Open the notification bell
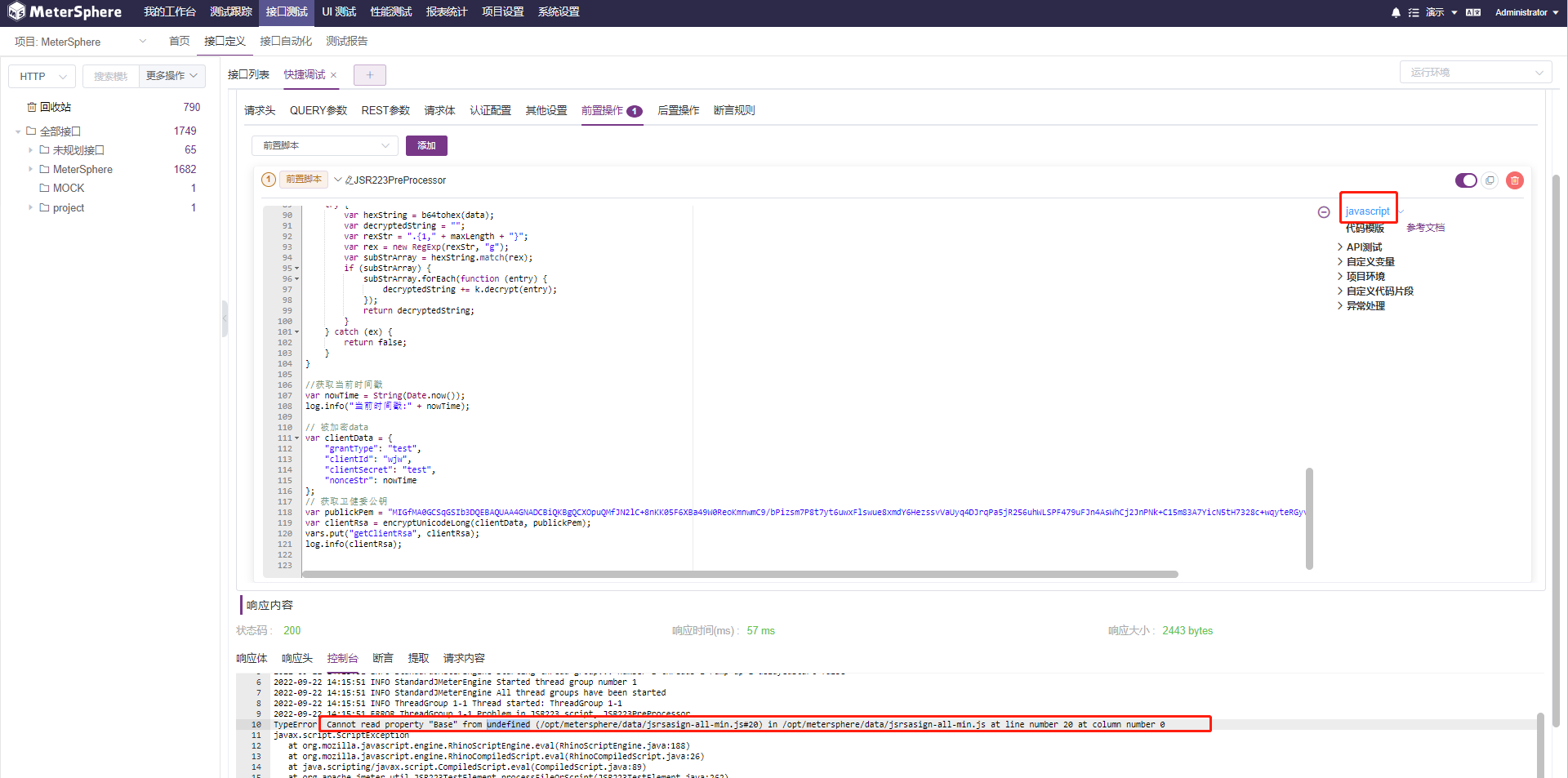The height and width of the screenshot is (778, 1568). point(1396,12)
